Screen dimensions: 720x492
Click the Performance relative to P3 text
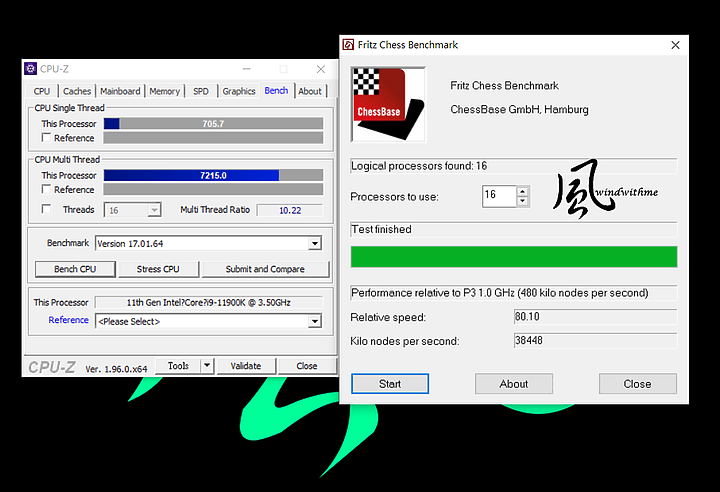tap(500, 293)
